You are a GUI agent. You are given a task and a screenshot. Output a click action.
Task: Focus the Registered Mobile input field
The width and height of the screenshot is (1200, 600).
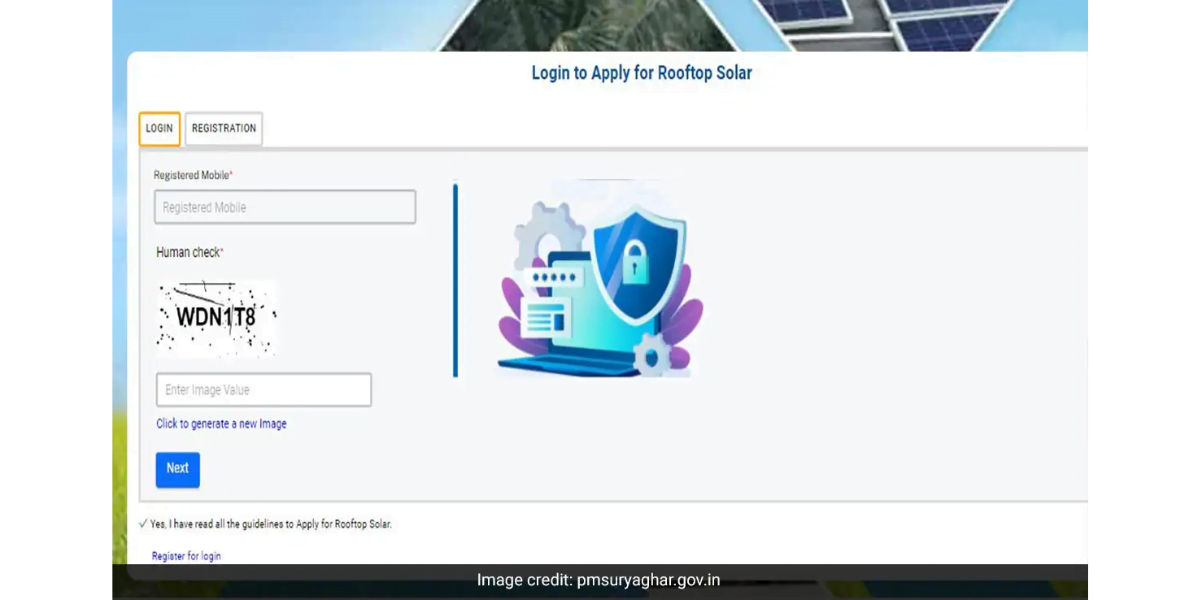285,207
